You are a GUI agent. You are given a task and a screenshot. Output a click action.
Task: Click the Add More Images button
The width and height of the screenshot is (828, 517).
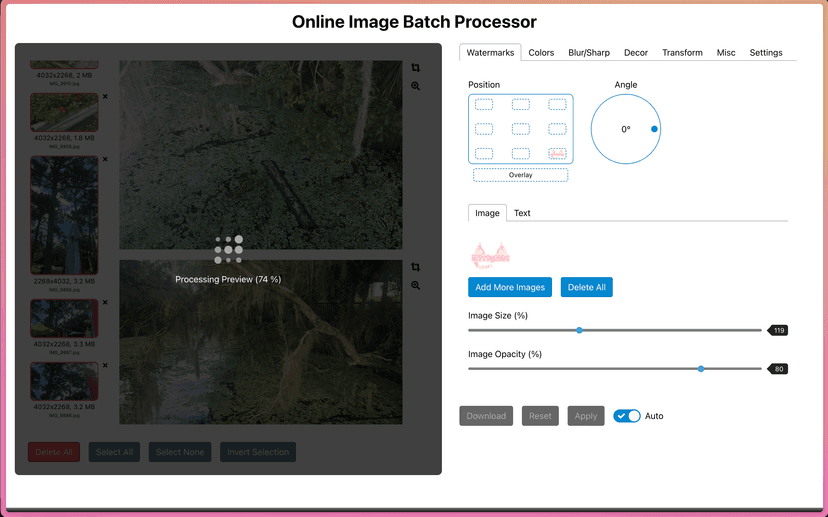coord(510,287)
